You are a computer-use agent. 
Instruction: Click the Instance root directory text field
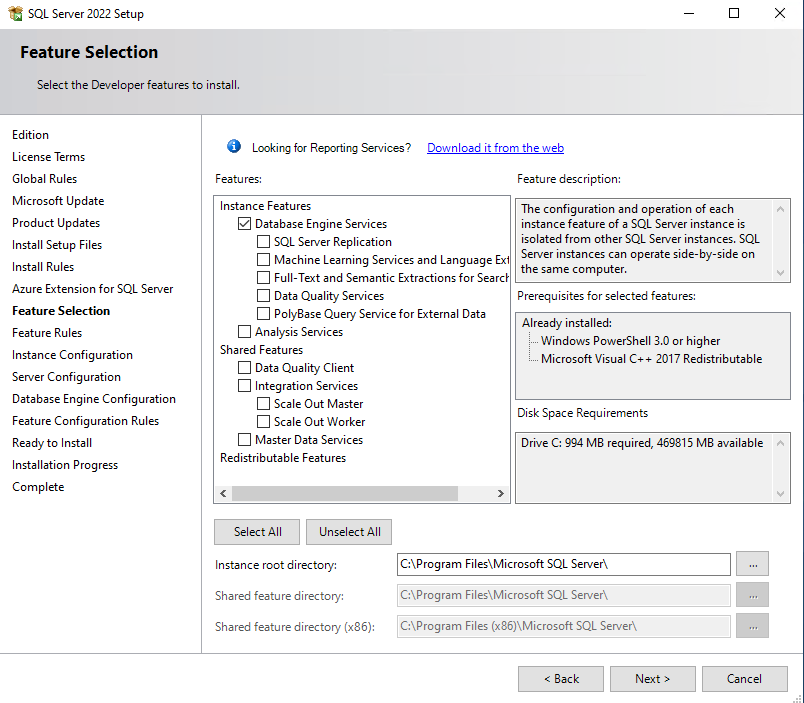tap(564, 564)
